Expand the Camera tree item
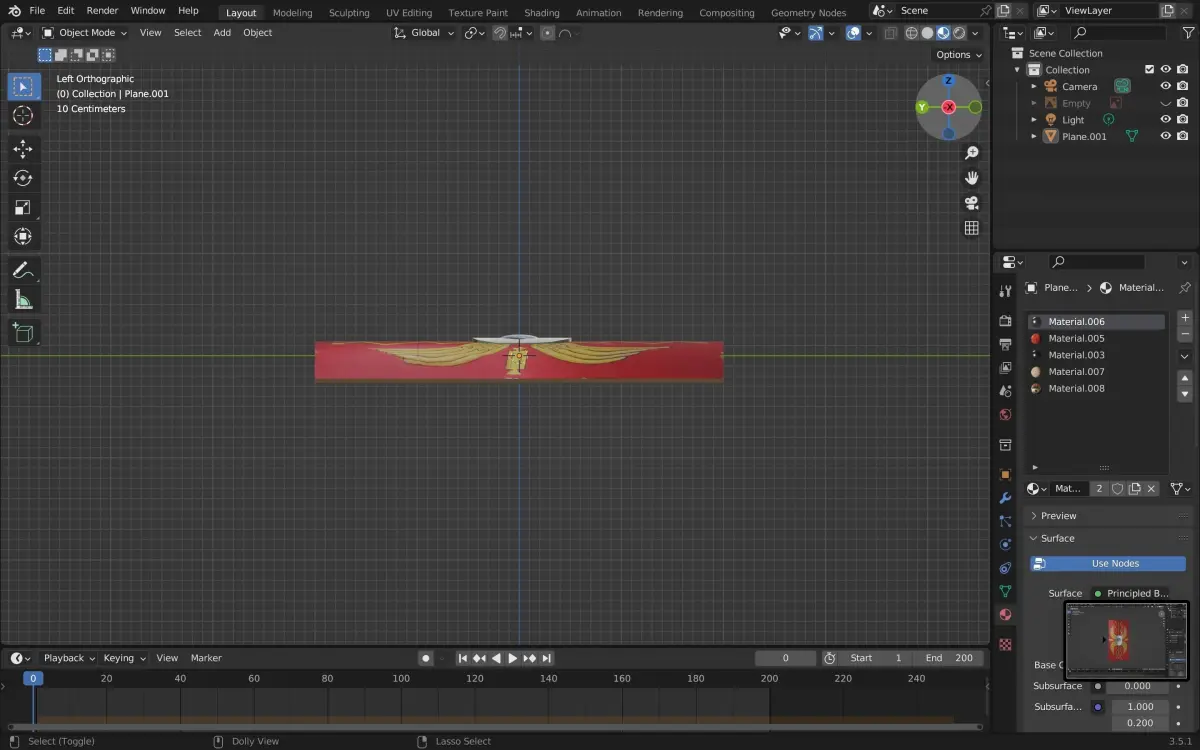 (x=1034, y=87)
